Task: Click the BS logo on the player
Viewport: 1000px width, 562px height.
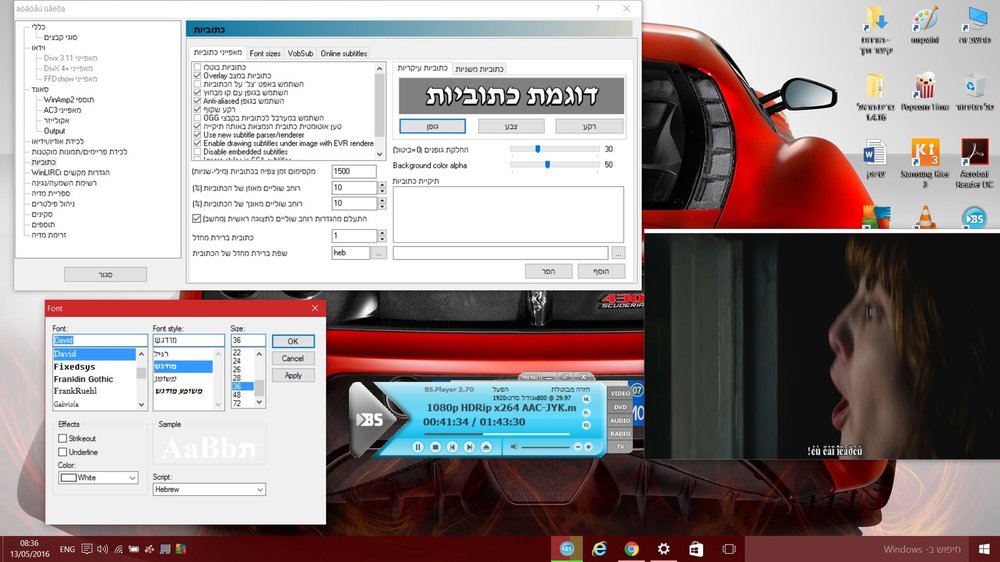Action: (x=370, y=419)
